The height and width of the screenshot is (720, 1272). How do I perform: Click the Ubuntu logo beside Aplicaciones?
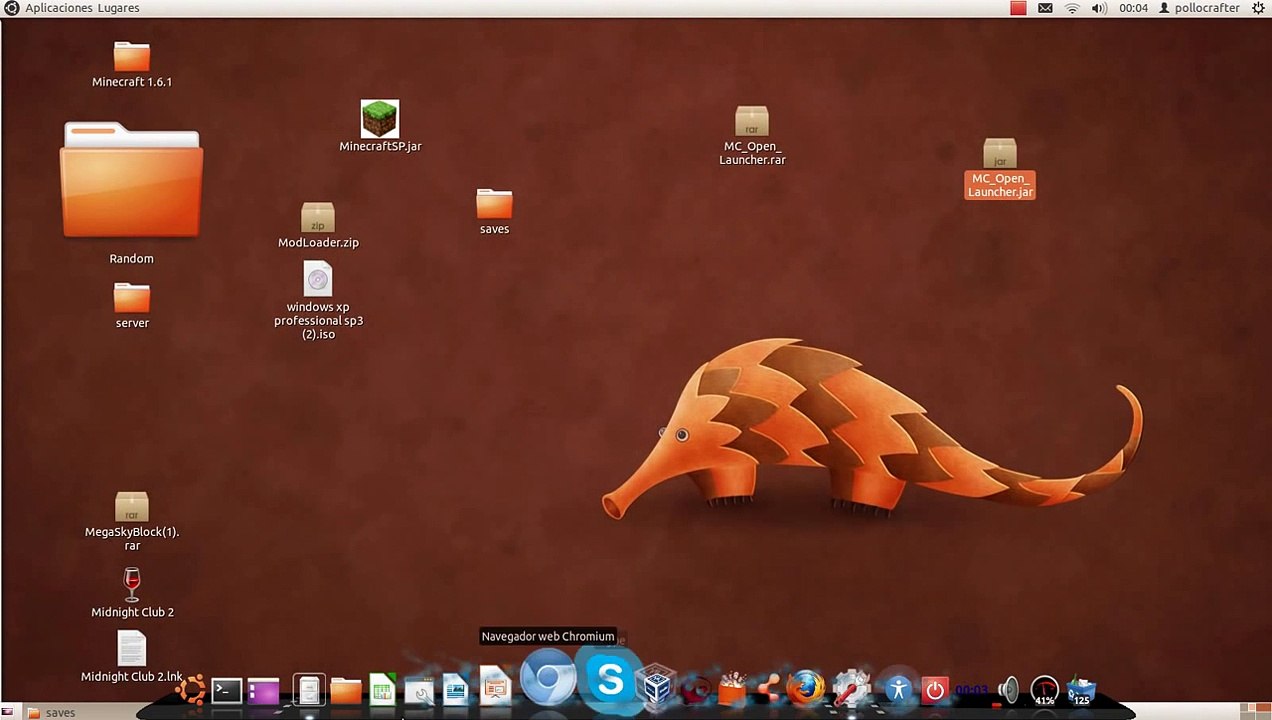tap(12, 8)
